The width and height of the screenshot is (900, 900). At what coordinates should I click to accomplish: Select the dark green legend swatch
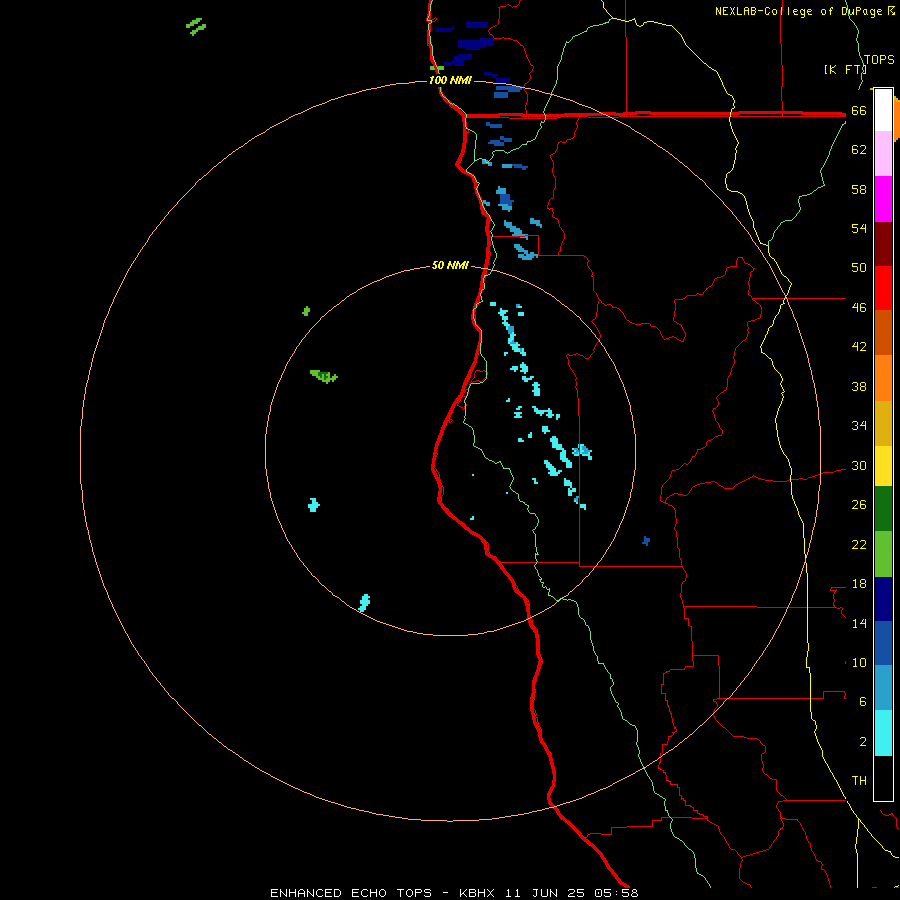coord(883,509)
